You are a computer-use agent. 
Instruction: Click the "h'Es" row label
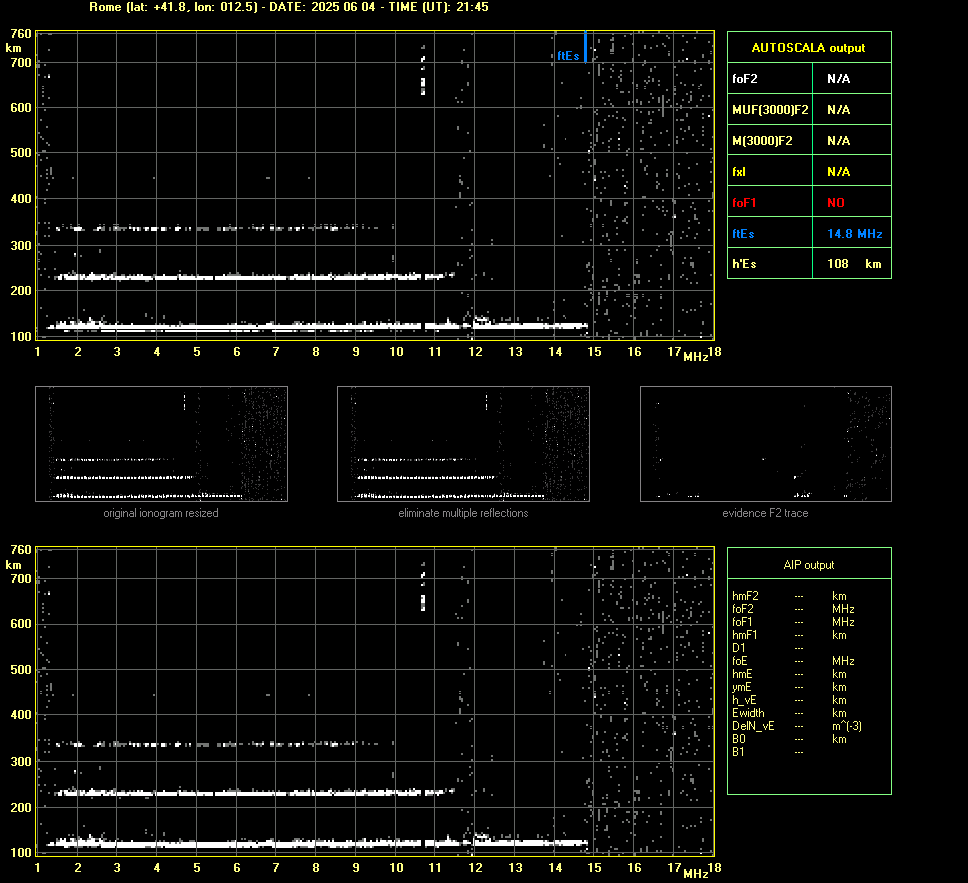744,264
